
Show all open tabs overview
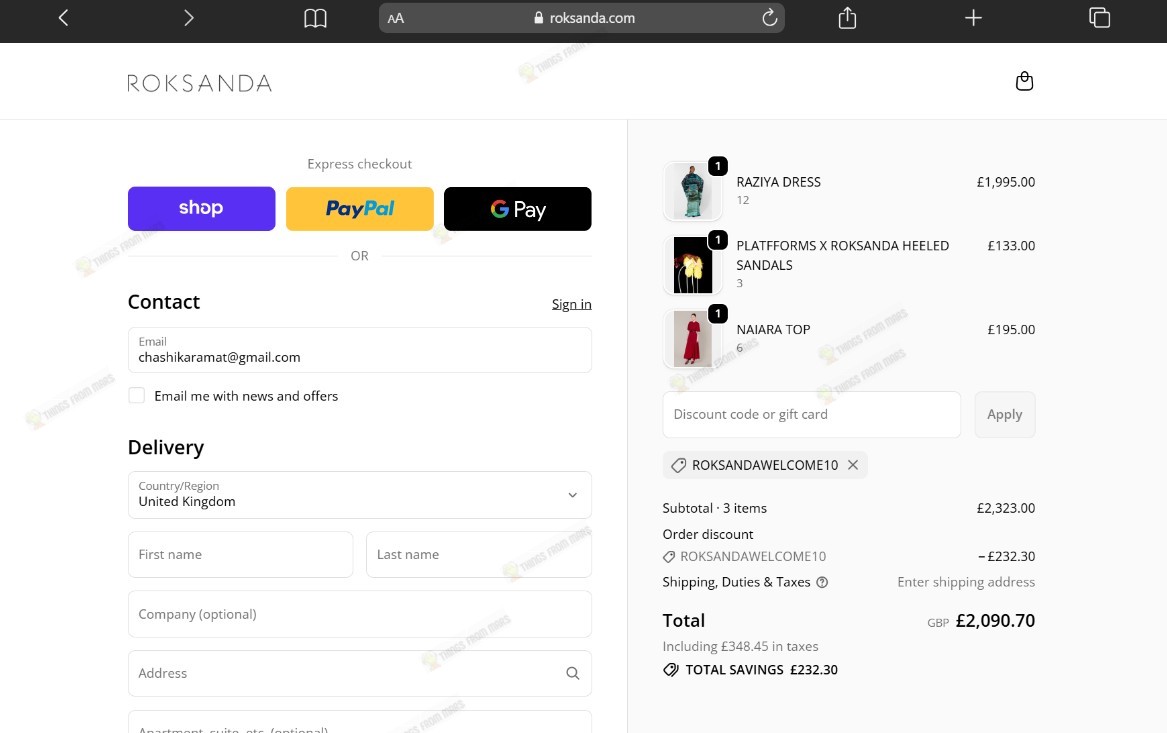[x=1099, y=18]
